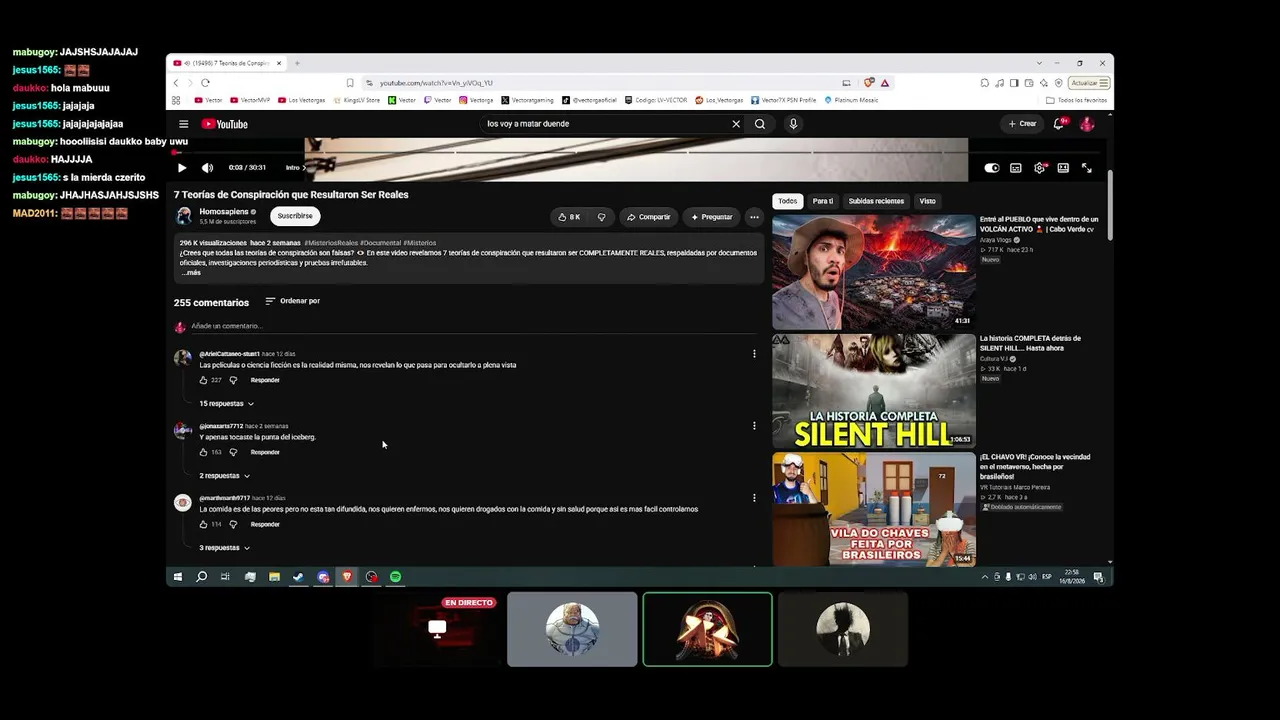Open the Homosapiens channel avatar
Screen dimensions: 1280x720
pyautogui.click(x=184, y=216)
